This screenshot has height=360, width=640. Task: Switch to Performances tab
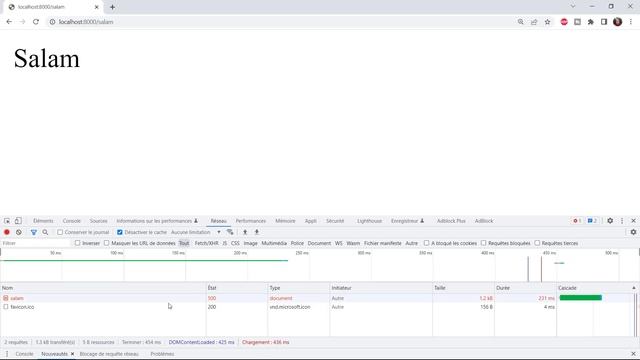[x=251, y=221]
